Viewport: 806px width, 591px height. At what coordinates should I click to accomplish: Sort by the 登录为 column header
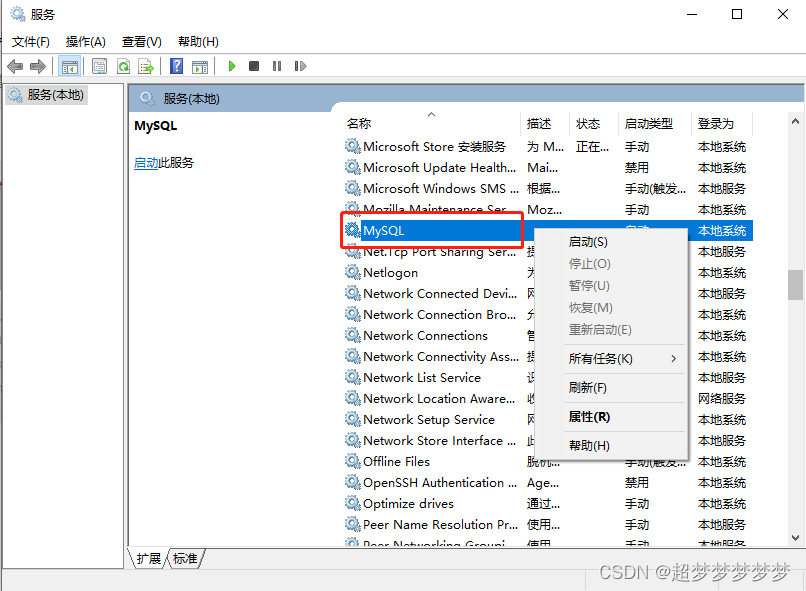click(722, 123)
